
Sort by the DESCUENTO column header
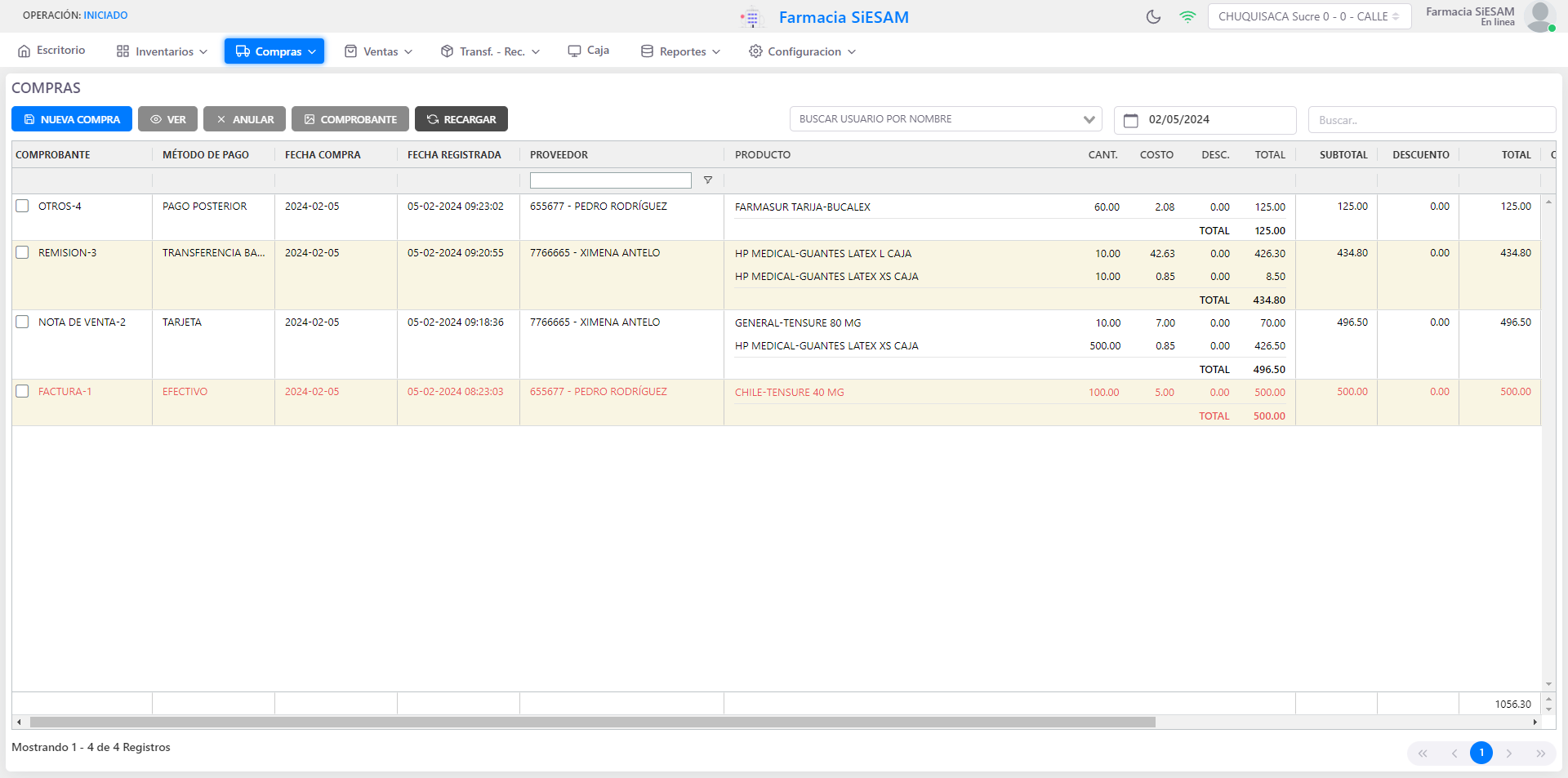(1421, 155)
